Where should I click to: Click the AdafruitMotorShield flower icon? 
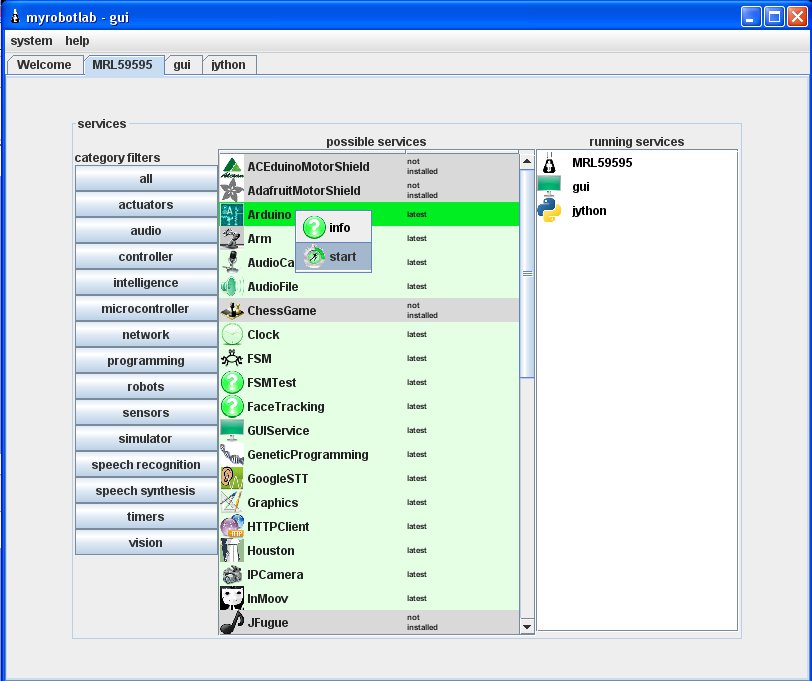coord(231,191)
